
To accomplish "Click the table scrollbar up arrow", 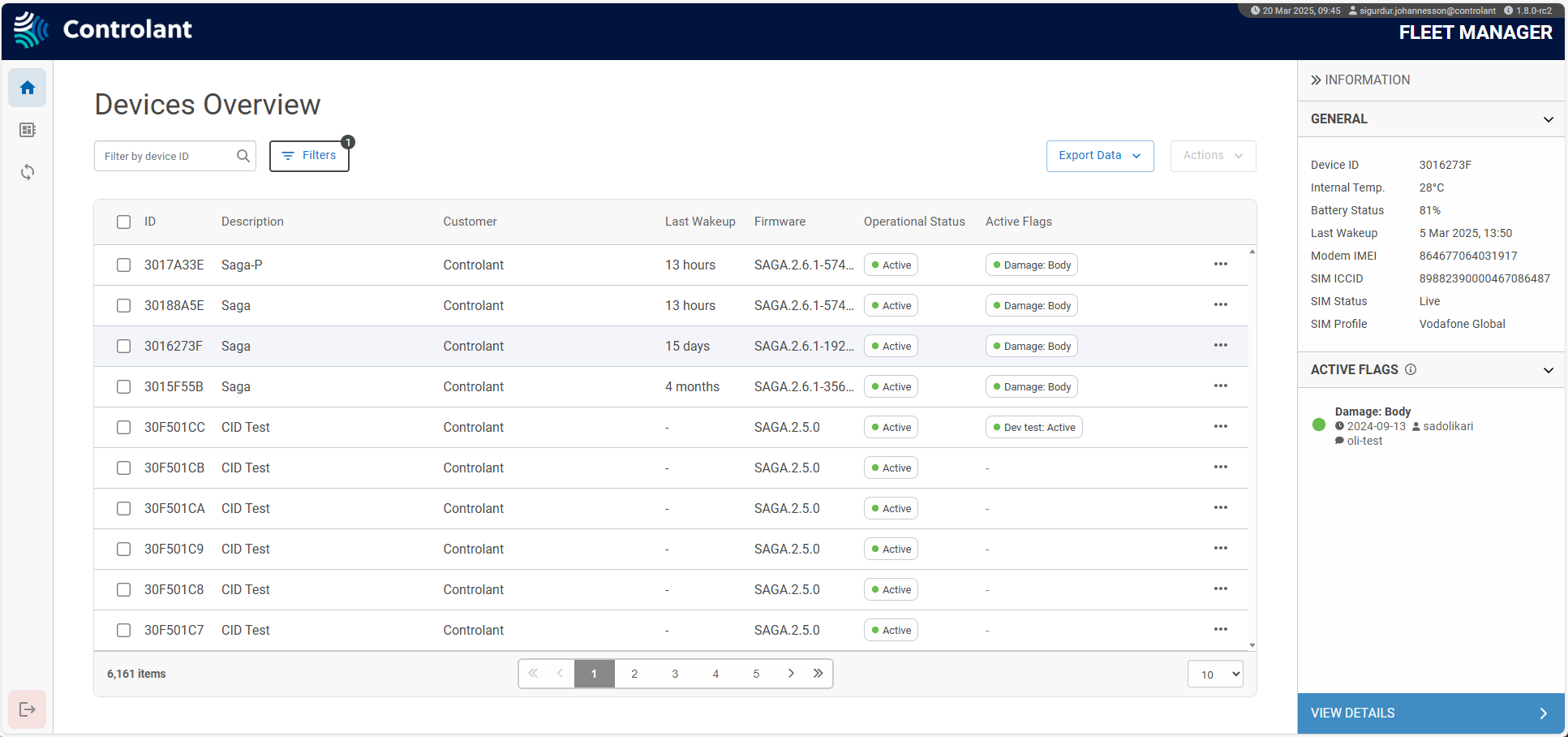I will (1252, 252).
